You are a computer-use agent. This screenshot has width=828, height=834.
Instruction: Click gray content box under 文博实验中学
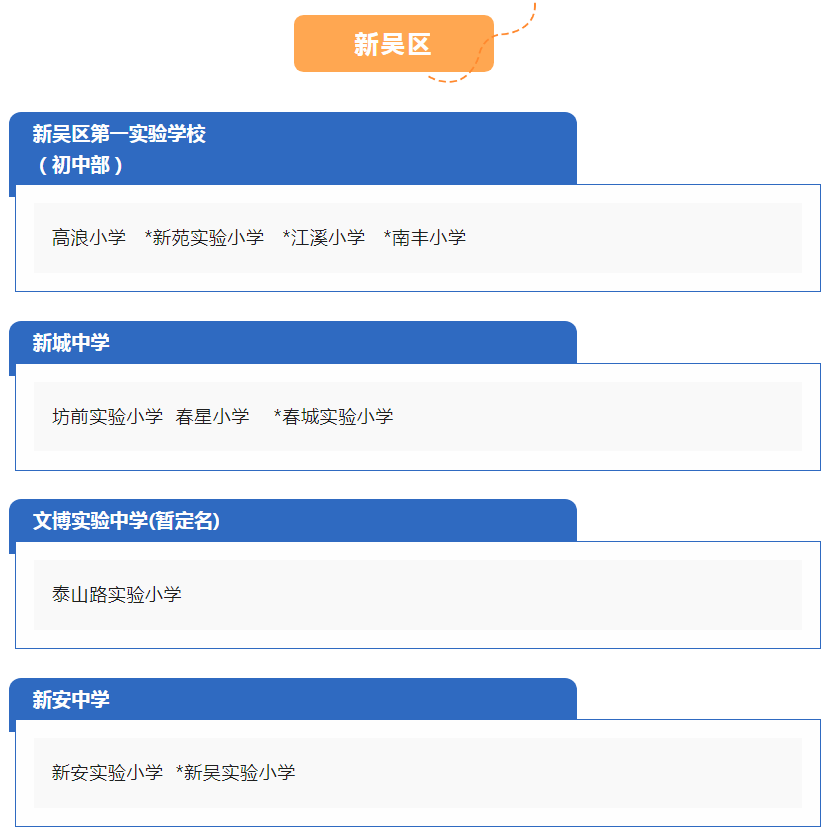pyautogui.click(x=418, y=595)
